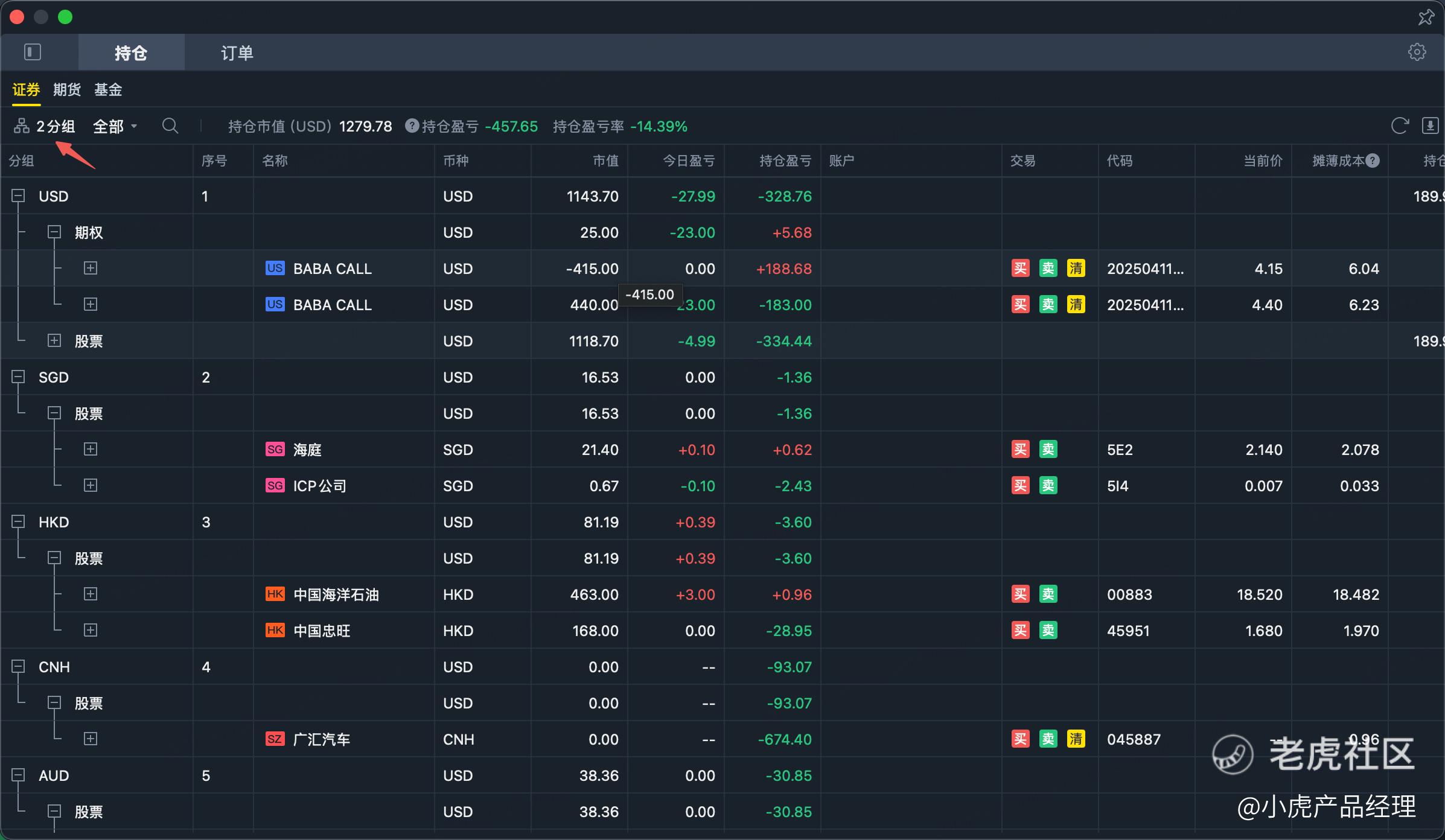Sort by 当前价 column header

[1263, 161]
